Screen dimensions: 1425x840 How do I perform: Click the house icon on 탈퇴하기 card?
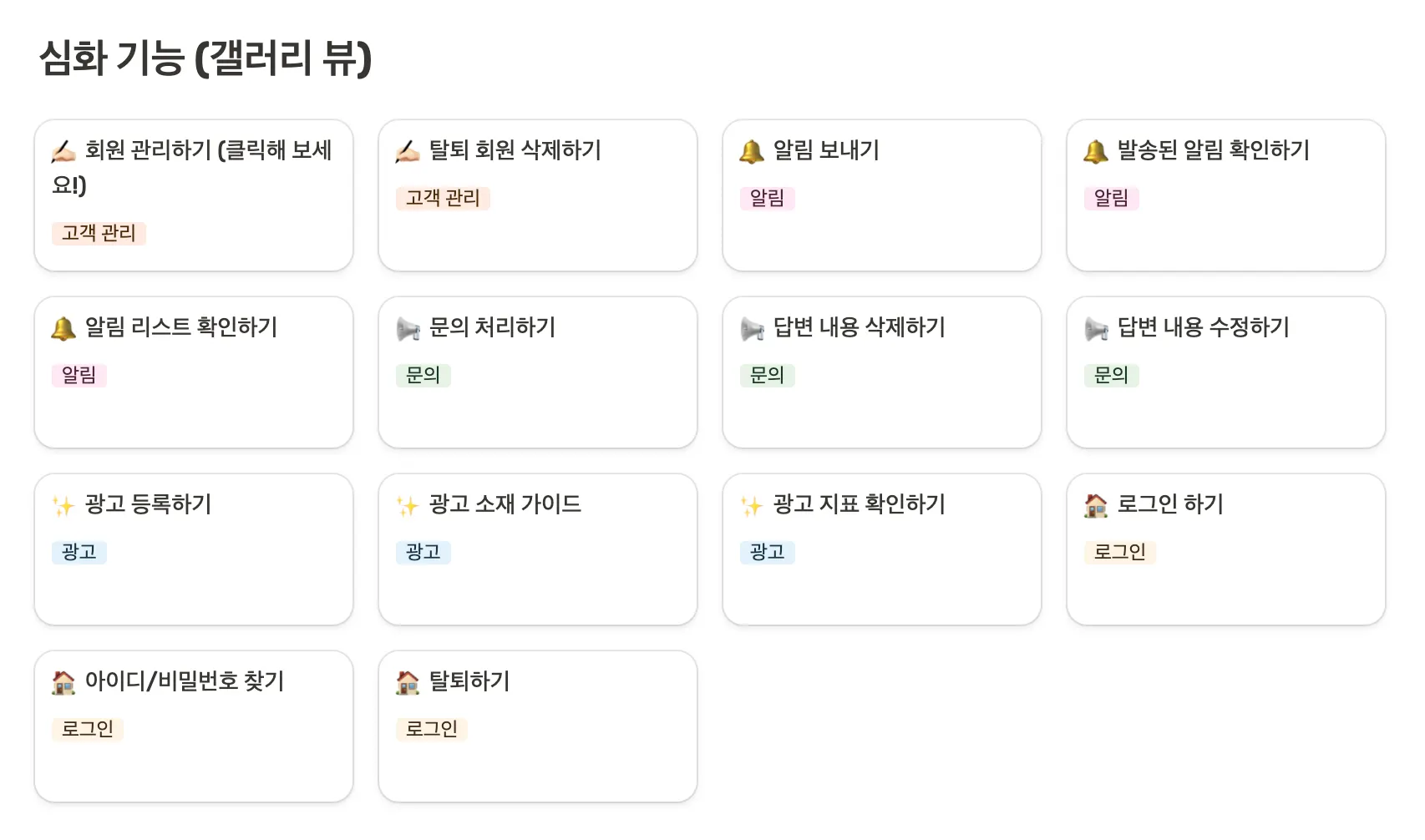[x=408, y=682]
